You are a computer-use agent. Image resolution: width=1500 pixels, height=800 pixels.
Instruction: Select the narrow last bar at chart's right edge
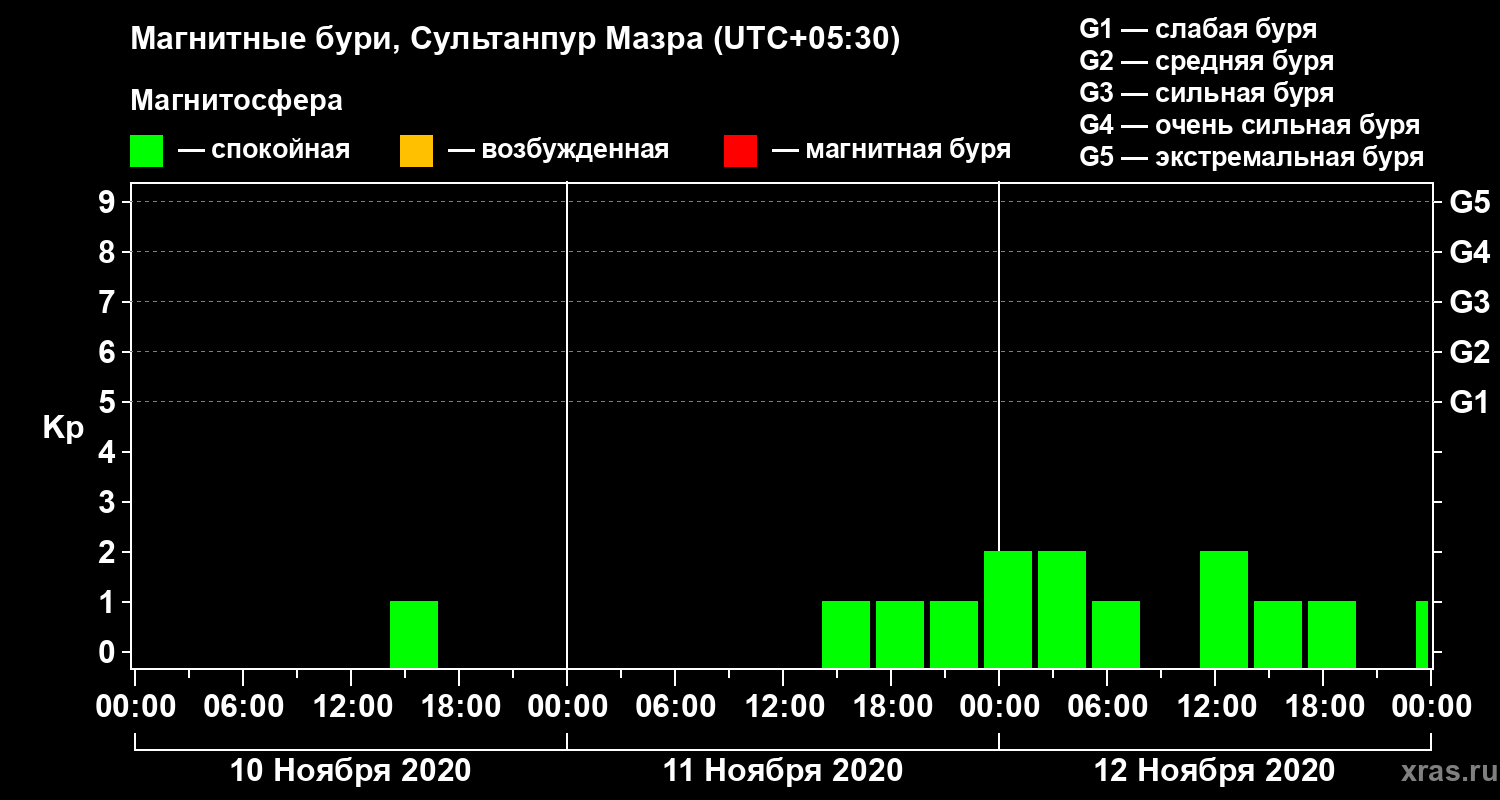click(x=1422, y=634)
